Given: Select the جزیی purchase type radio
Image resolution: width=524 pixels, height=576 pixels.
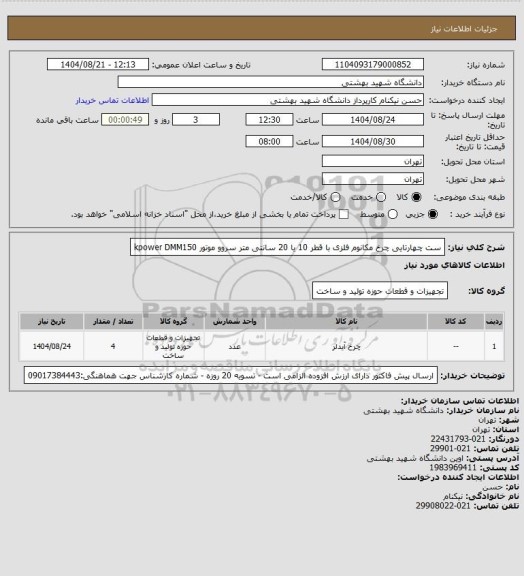Looking at the screenshot, I should click(x=433, y=214).
